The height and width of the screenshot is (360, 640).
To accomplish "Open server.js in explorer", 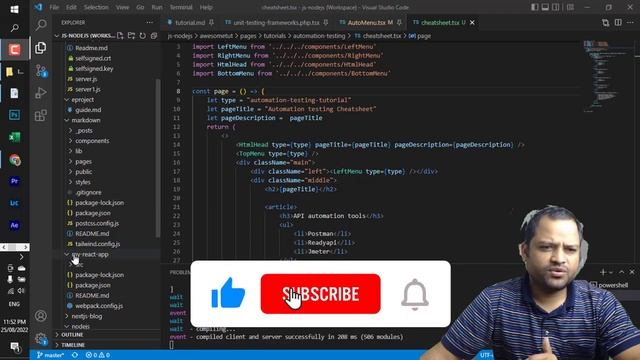I will coord(86,79).
